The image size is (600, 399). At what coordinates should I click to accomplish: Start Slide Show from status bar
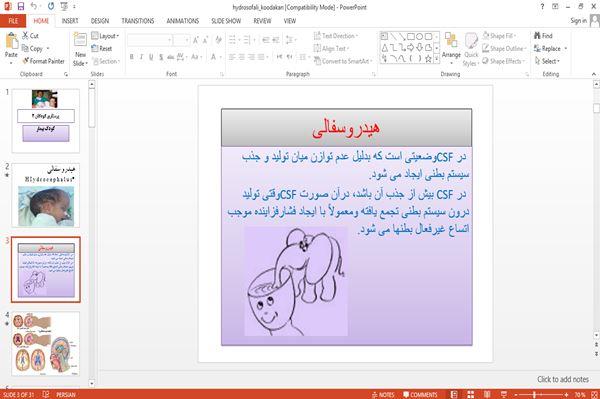[x=504, y=394]
